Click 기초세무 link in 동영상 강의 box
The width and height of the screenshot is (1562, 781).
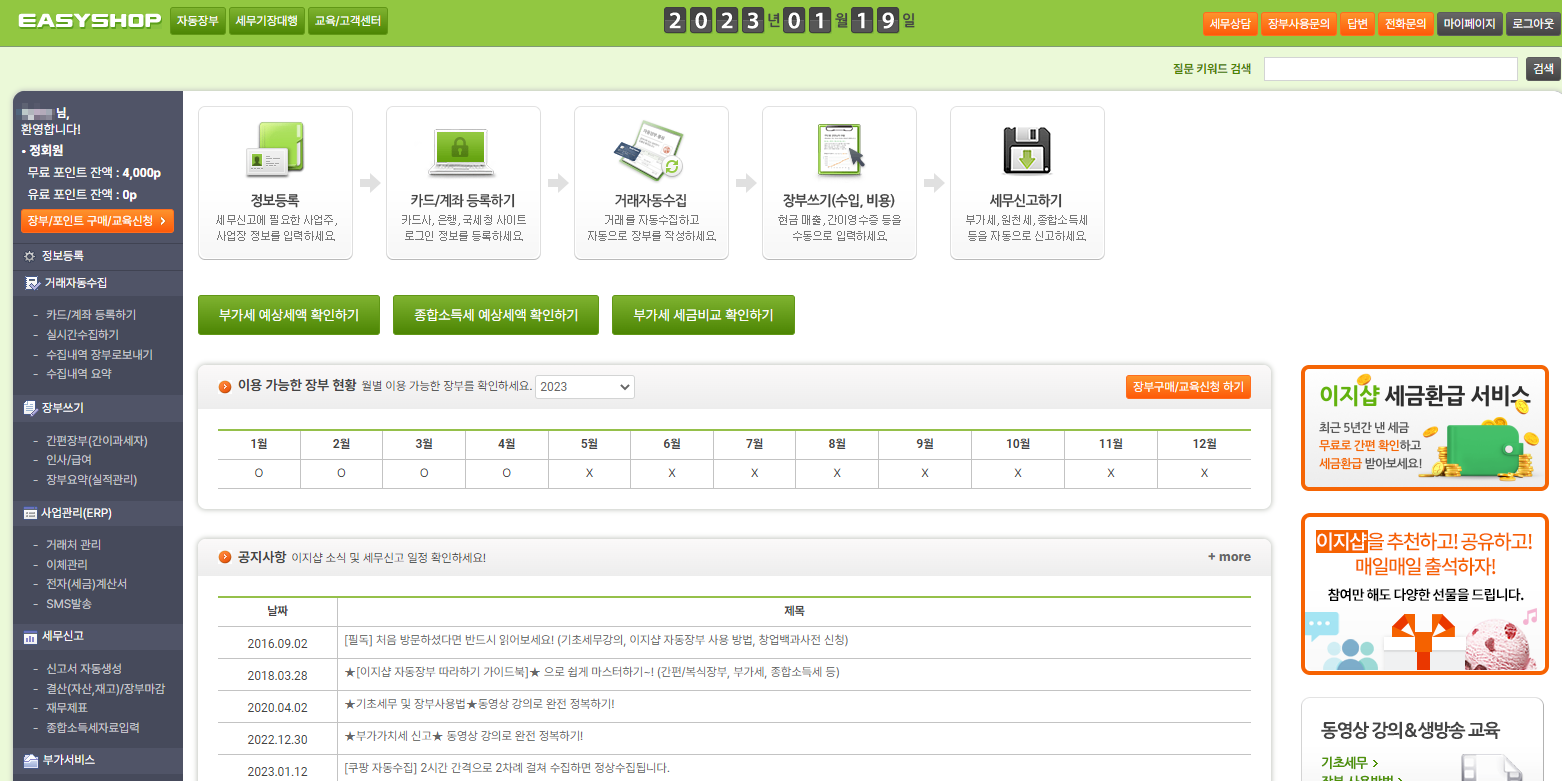click(x=1349, y=762)
